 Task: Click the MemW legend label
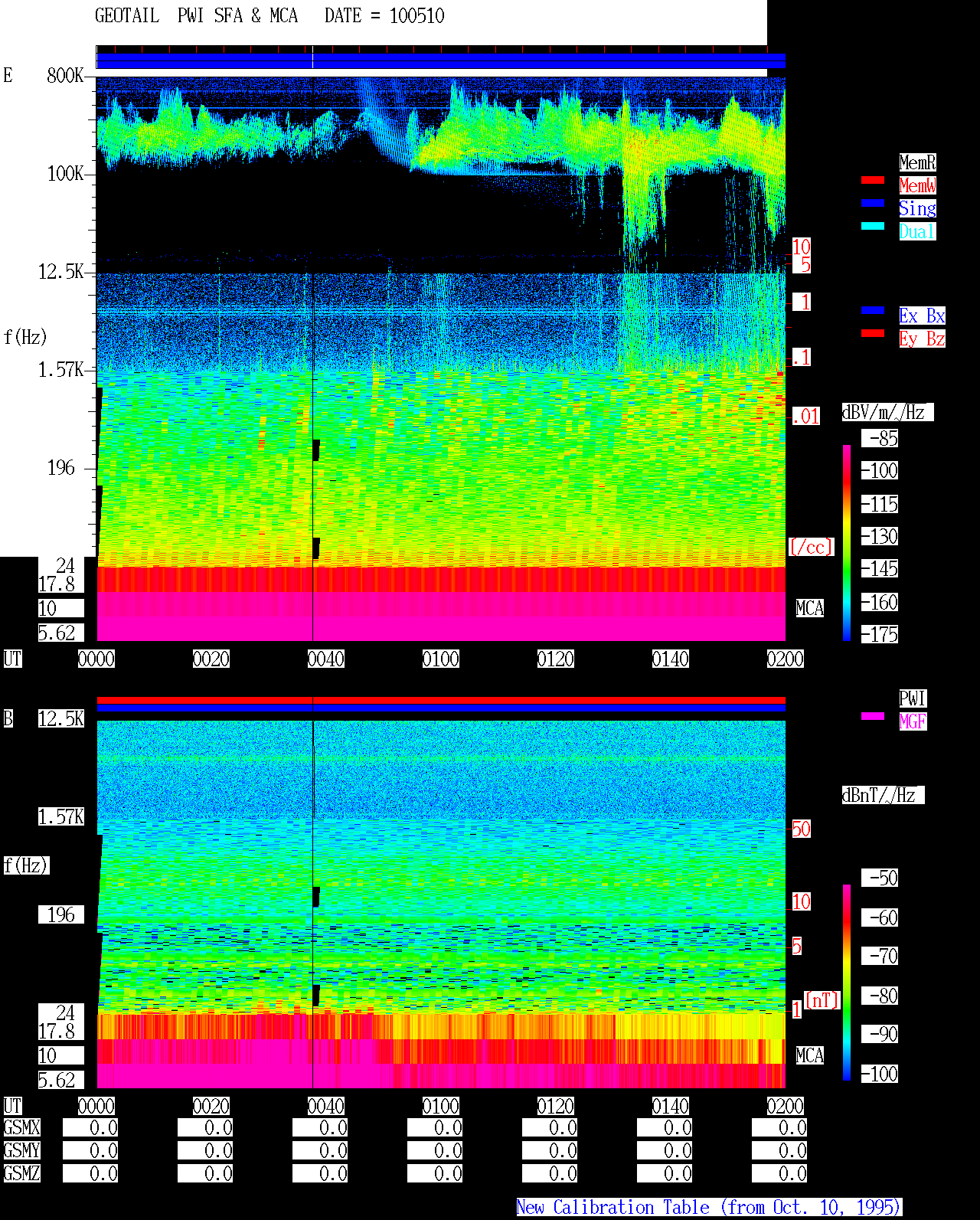tap(917, 185)
